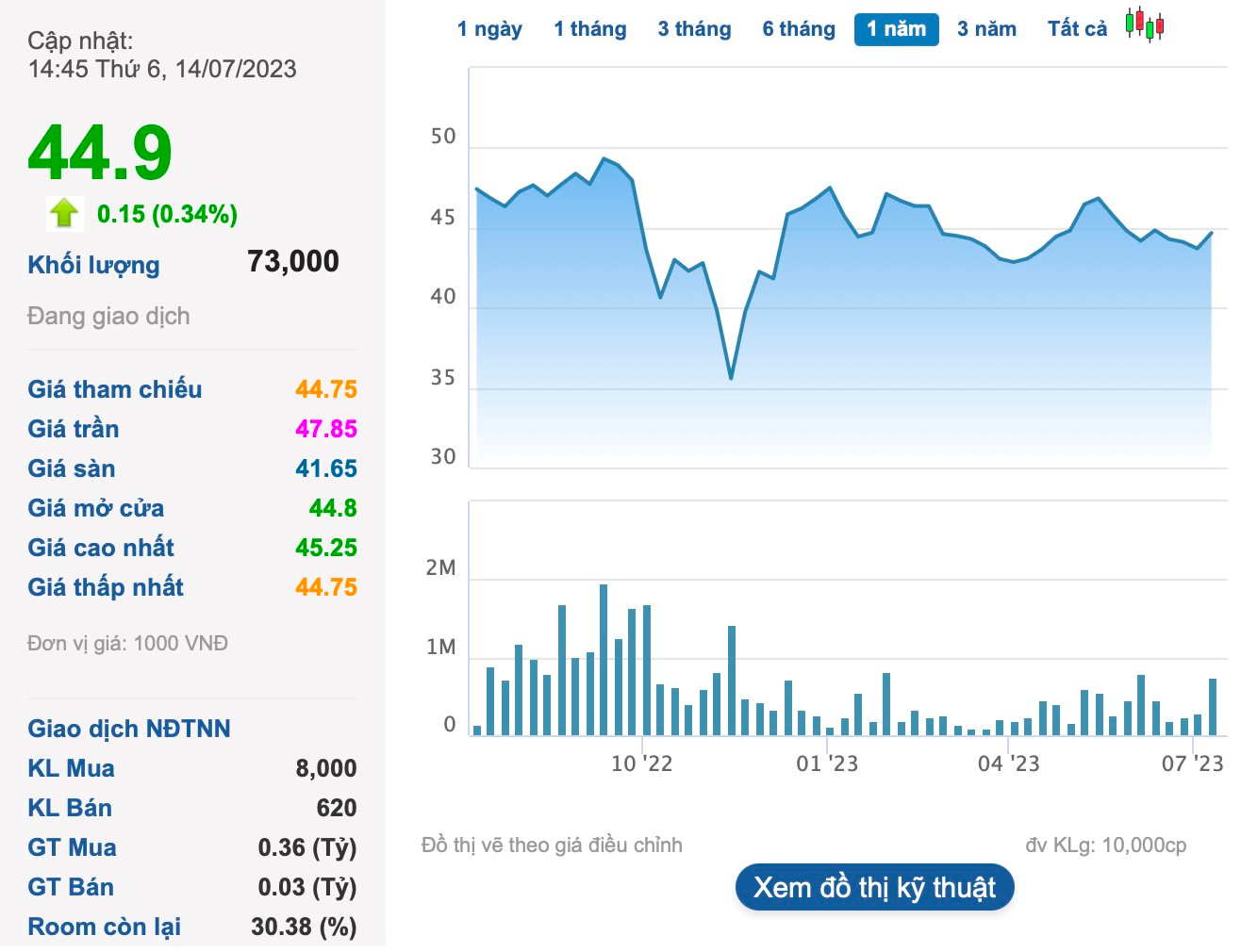This screenshot has height=952, width=1241.
Task: Click the 10 '22 axis label
Action: [642, 763]
